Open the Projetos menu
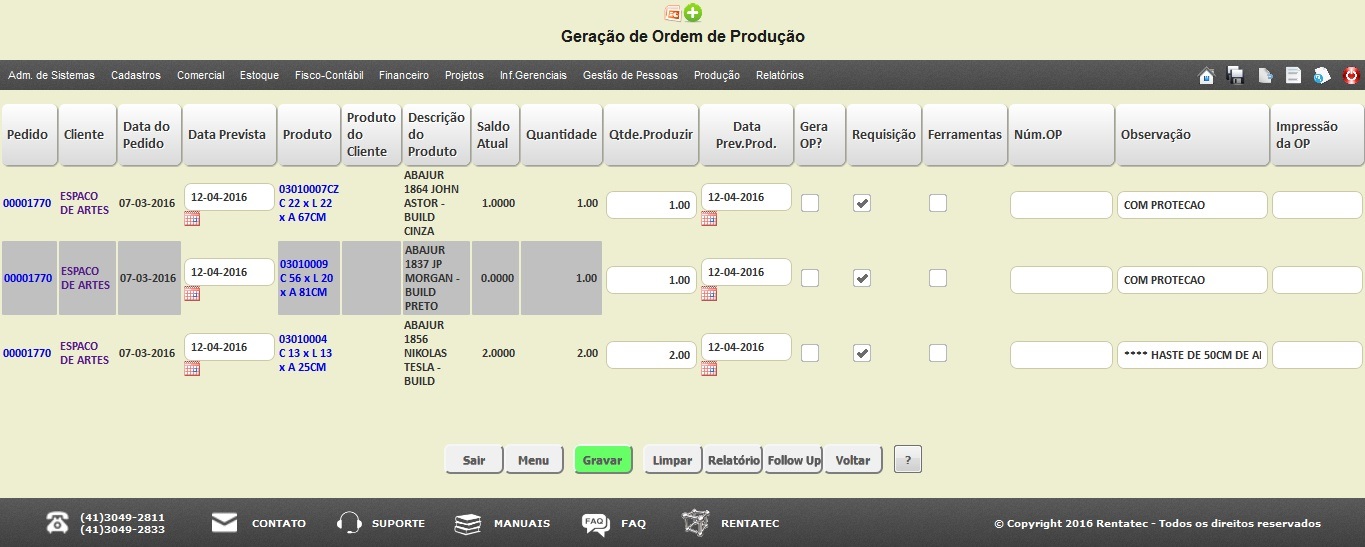1365x547 pixels. (x=464, y=75)
